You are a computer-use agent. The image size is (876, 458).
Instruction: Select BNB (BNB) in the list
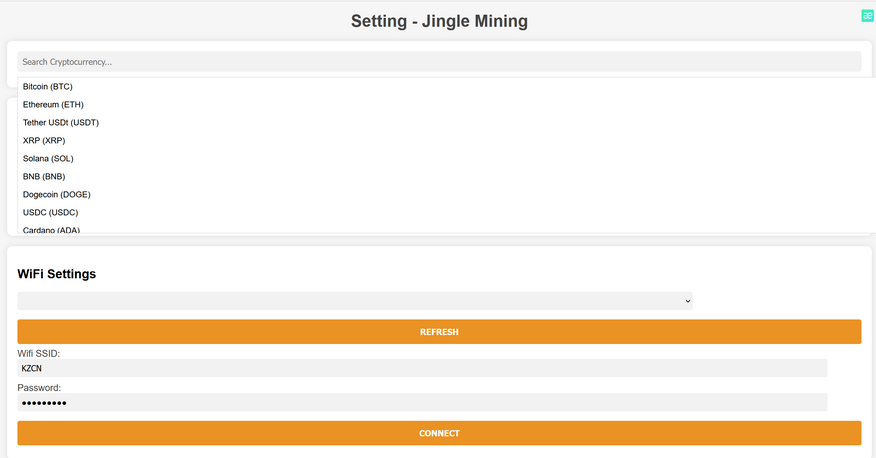pyautogui.click(x=44, y=177)
